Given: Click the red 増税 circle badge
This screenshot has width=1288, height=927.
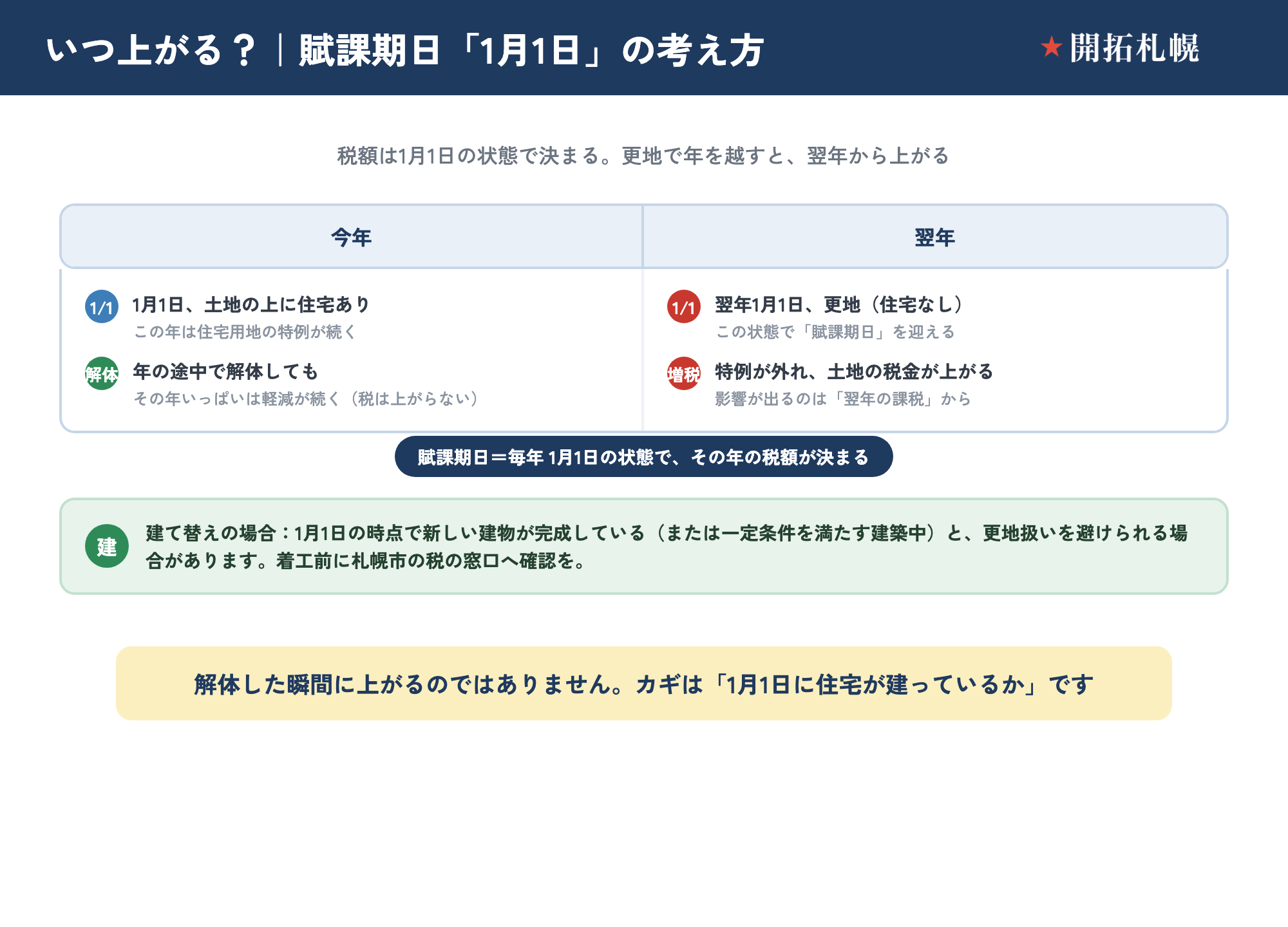Looking at the screenshot, I should point(684,373).
